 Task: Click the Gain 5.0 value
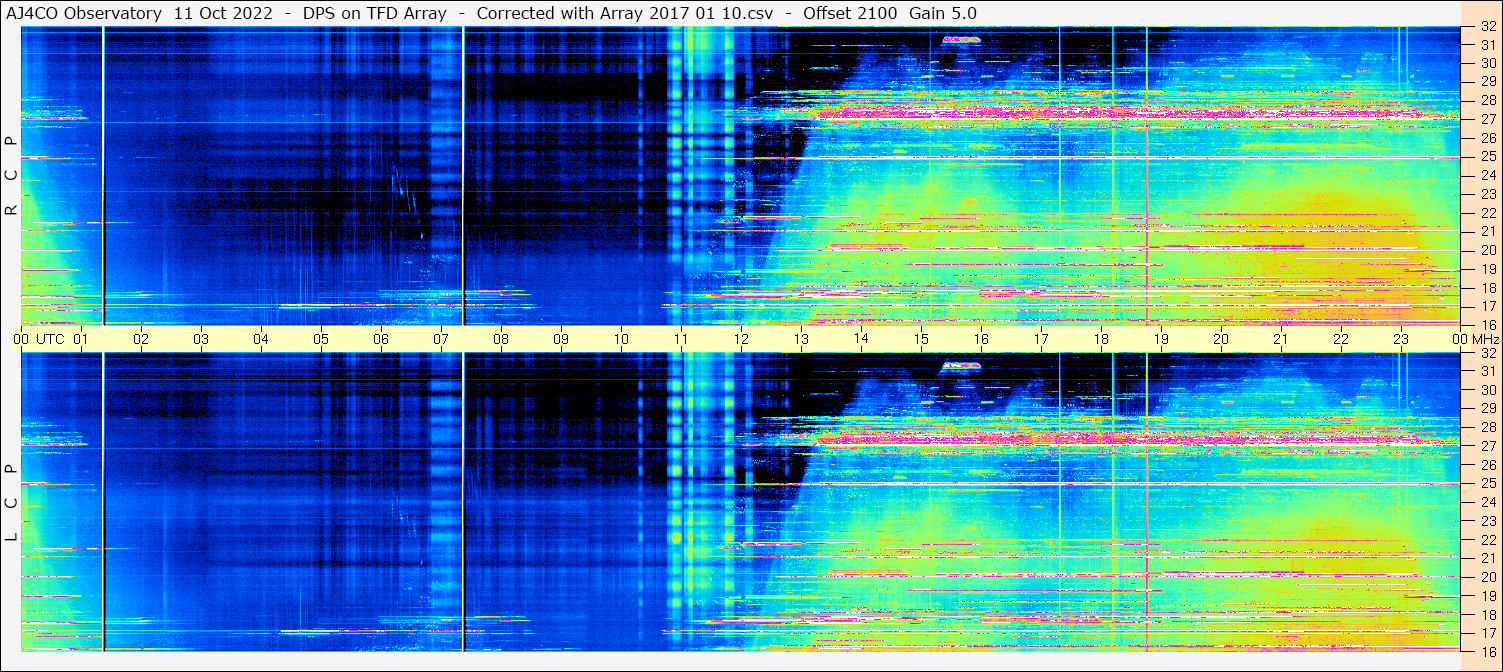tap(943, 13)
